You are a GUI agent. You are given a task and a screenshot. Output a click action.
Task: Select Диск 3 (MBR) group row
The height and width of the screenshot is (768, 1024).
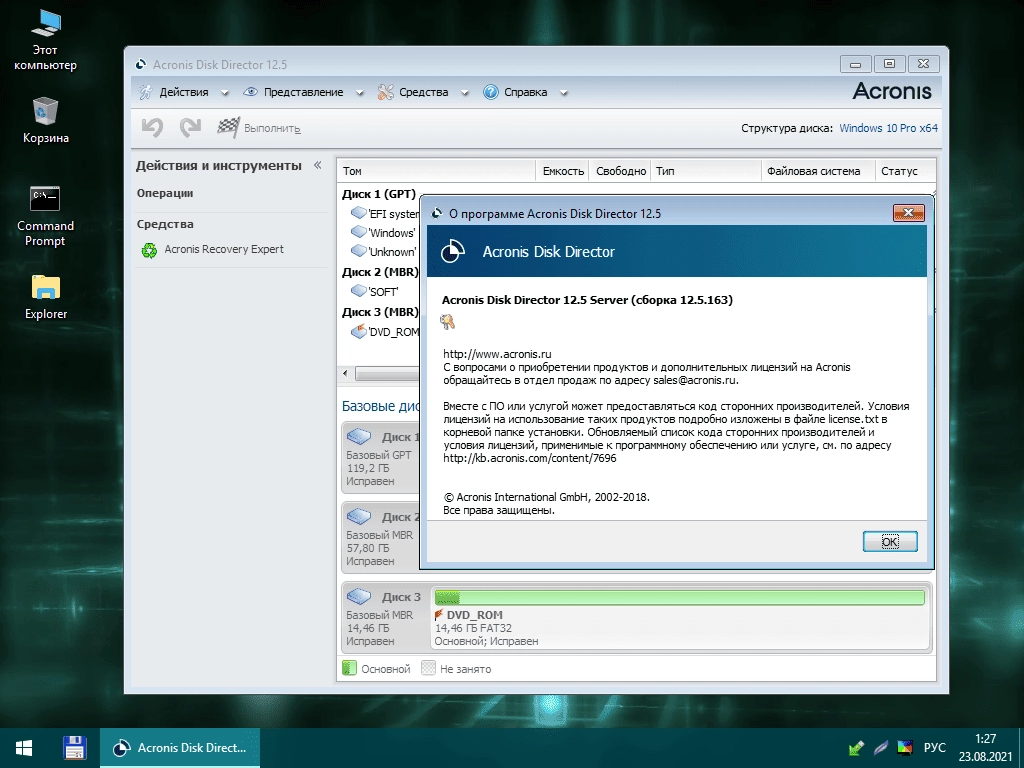tap(380, 312)
